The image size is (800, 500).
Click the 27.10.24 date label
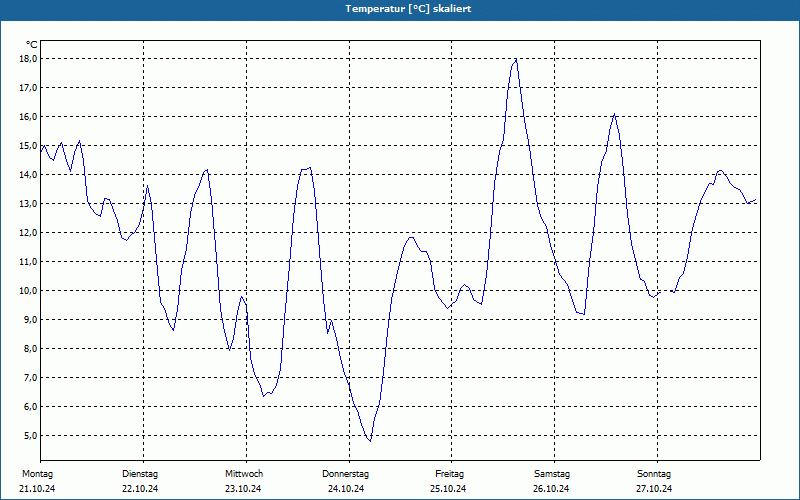(654, 489)
